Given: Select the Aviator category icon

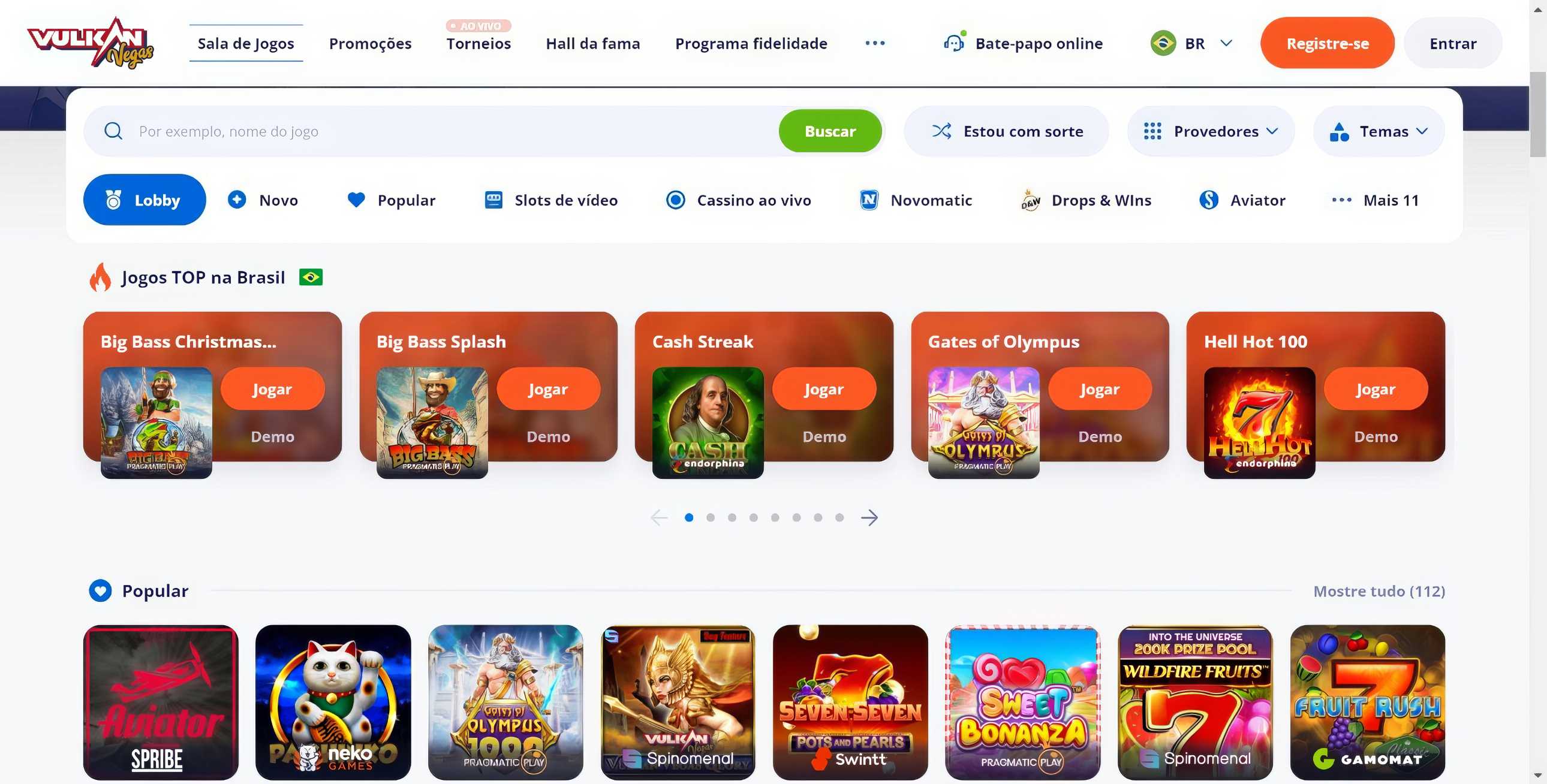Looking at the screenshot, I should 1208,200.
